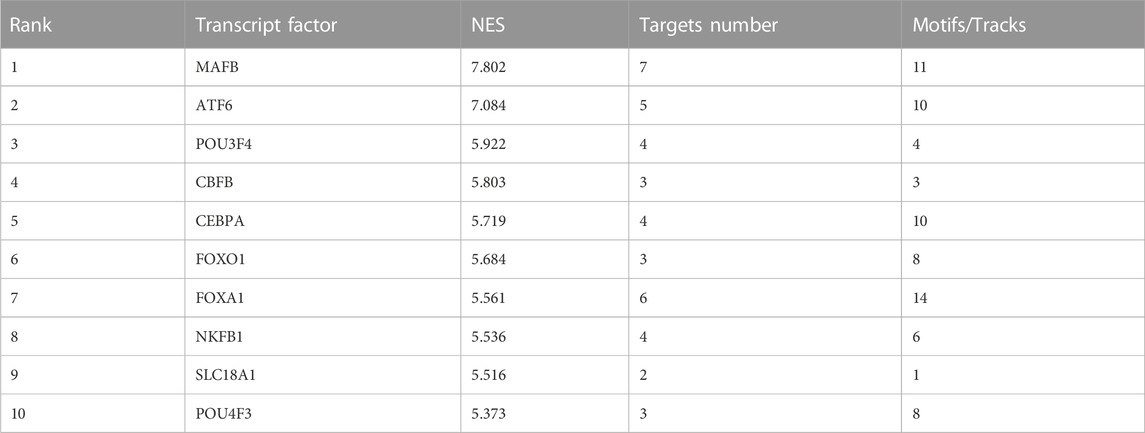The width and height of the screenshot is (1145, 433).
Task: Select the Transcript factor column header
Action: click(x=323, y=24)
